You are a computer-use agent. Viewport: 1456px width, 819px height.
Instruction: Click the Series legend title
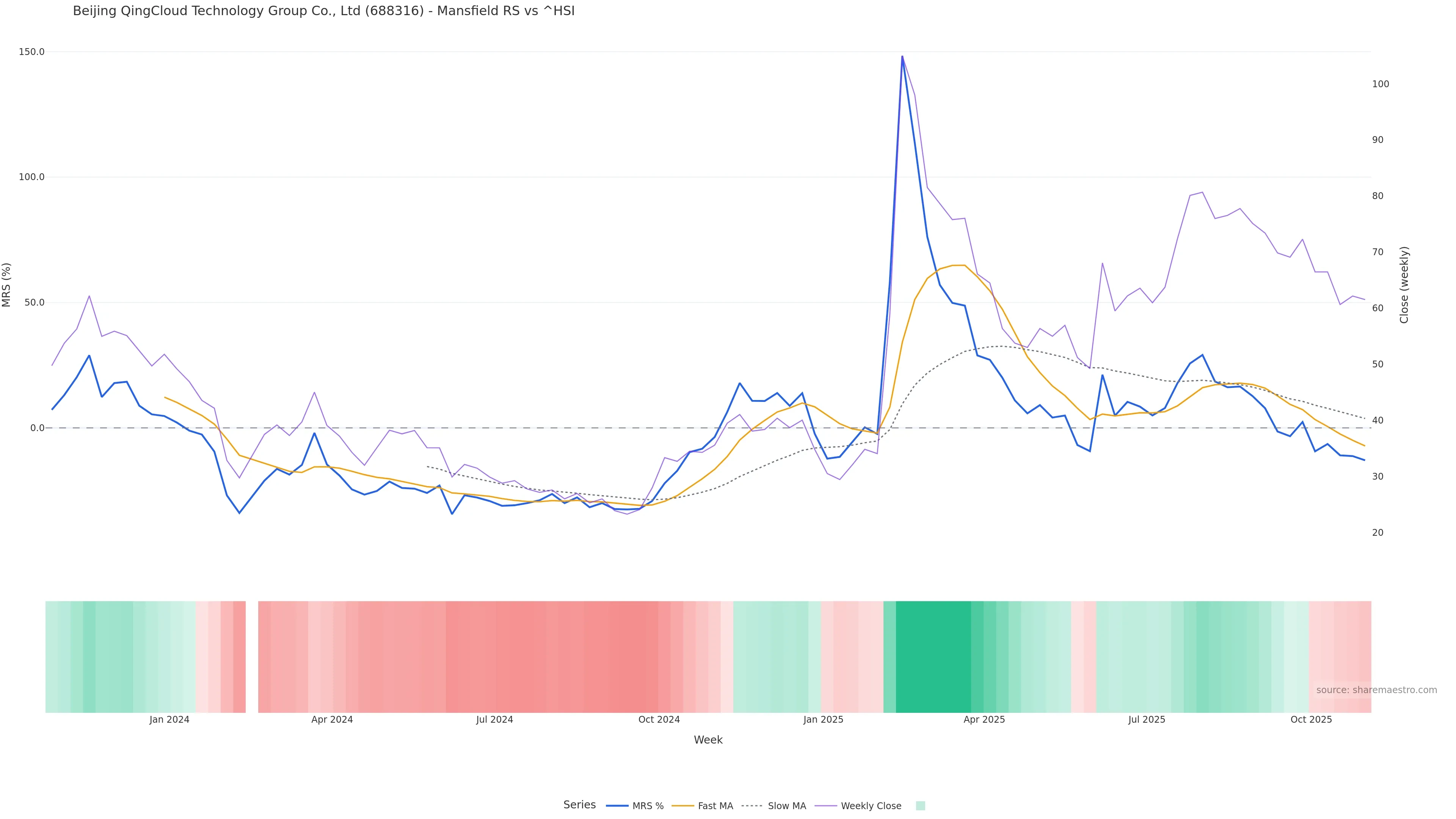coord(579,805)
